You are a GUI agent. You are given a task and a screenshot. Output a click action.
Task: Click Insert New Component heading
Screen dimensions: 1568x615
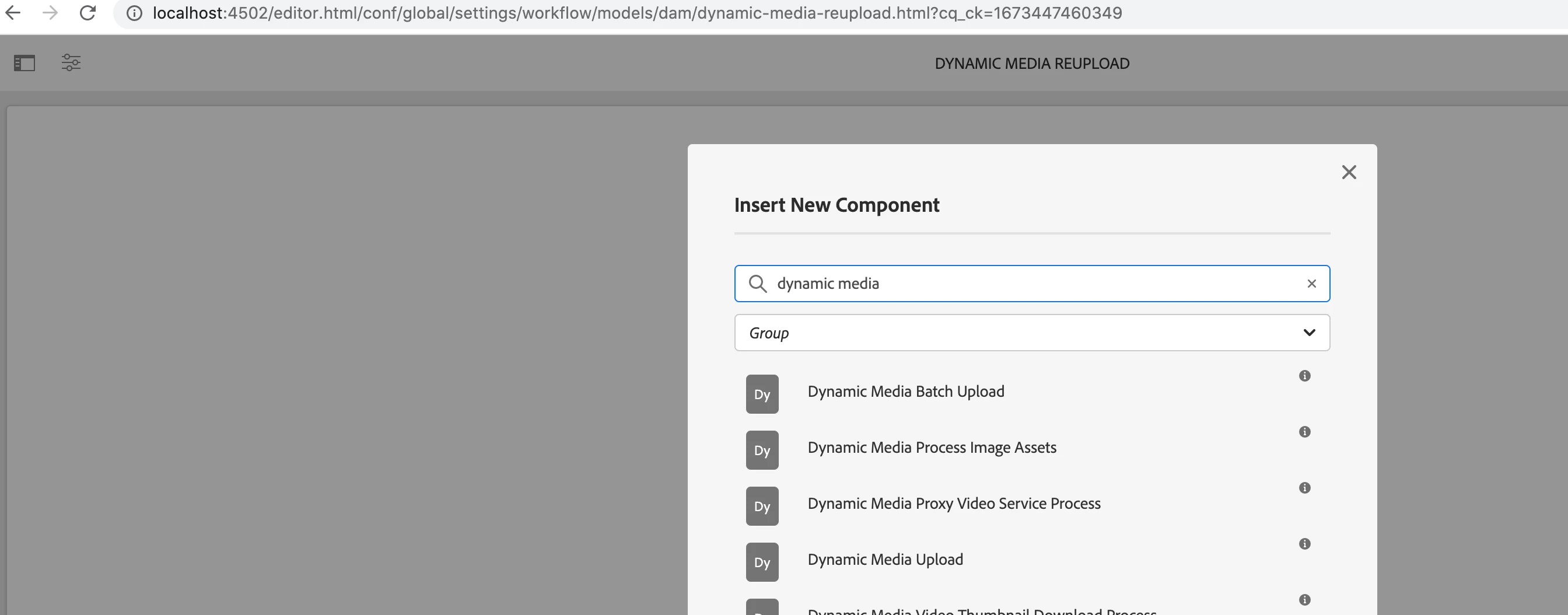pos(836,205)
